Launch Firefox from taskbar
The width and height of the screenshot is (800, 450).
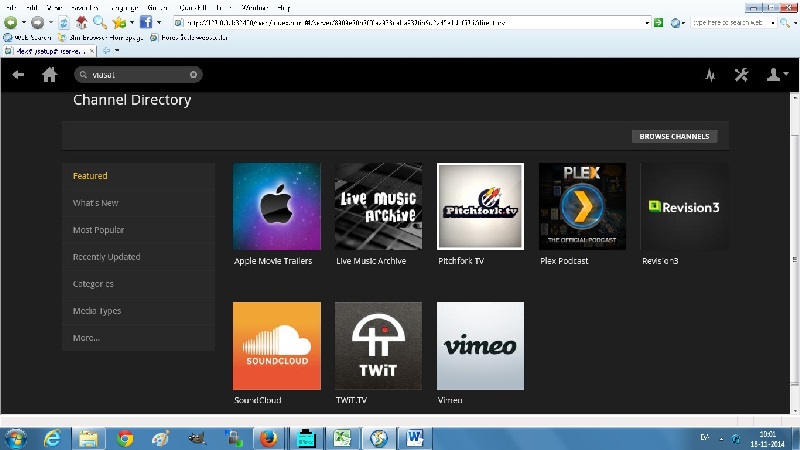268,438
